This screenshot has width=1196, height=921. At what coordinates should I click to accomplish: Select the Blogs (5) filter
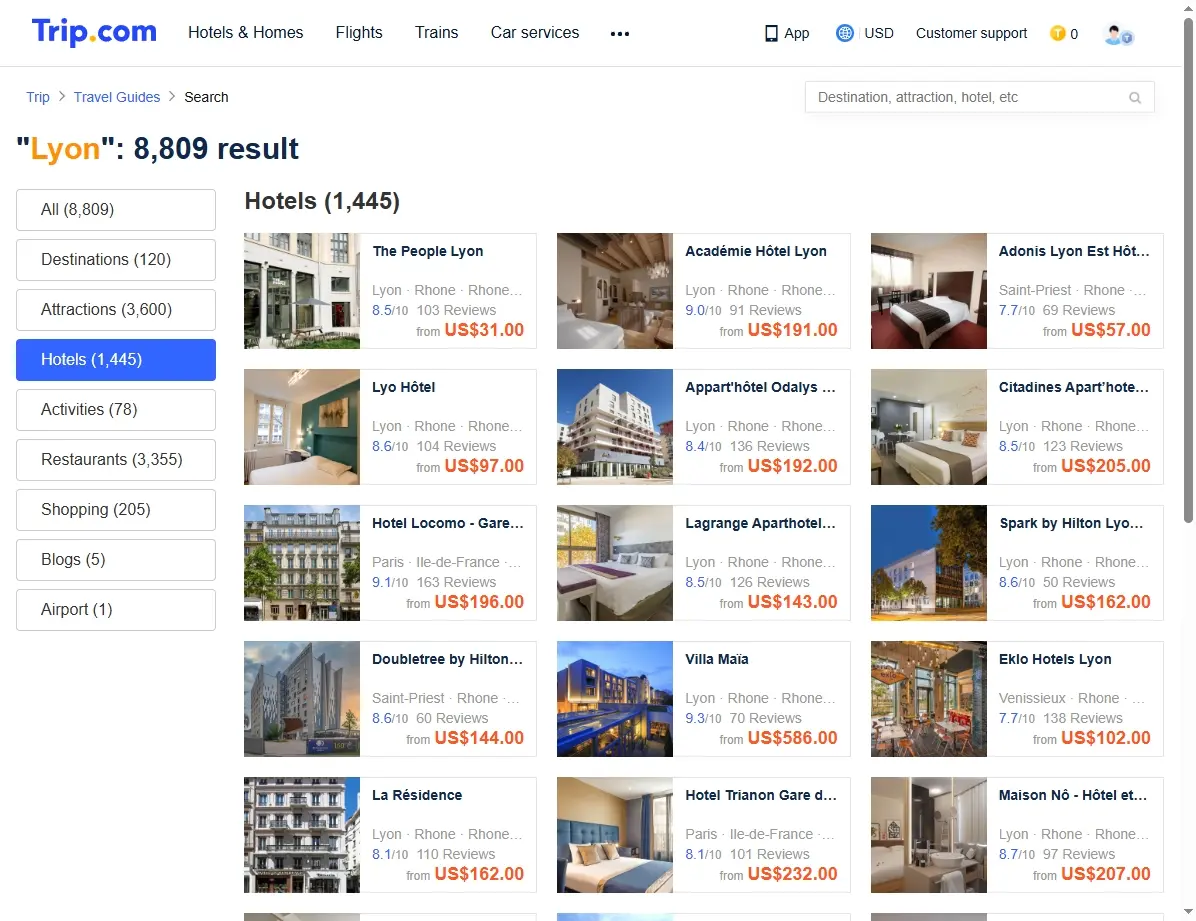(116, 559)
